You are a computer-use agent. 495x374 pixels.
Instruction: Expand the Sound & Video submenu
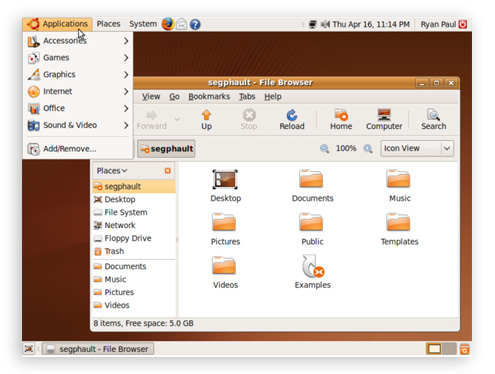(78, 125)
